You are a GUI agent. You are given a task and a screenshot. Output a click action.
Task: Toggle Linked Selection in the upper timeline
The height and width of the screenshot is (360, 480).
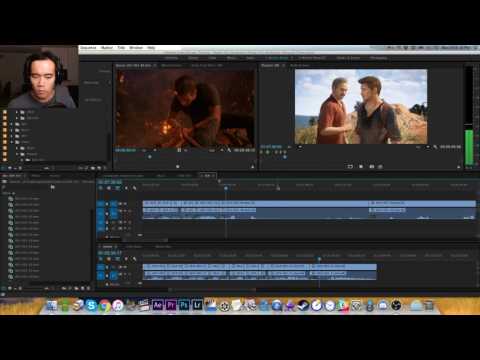click(117, 188)
